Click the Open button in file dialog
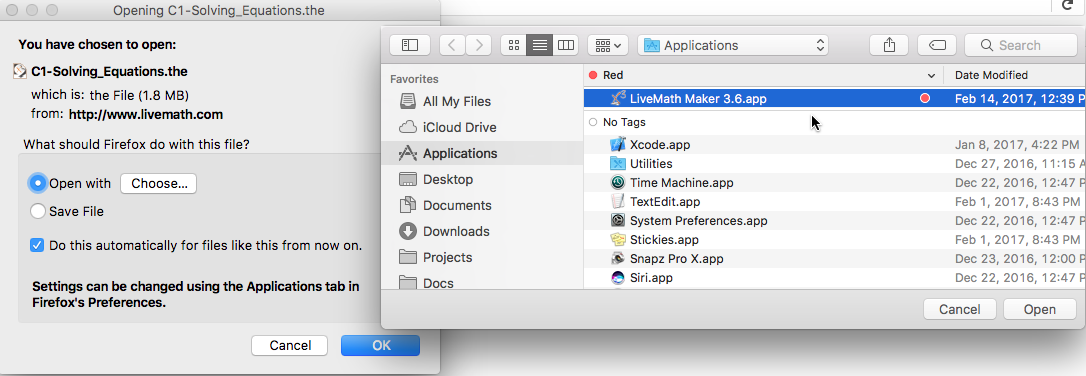 (x=1040, y=310)
